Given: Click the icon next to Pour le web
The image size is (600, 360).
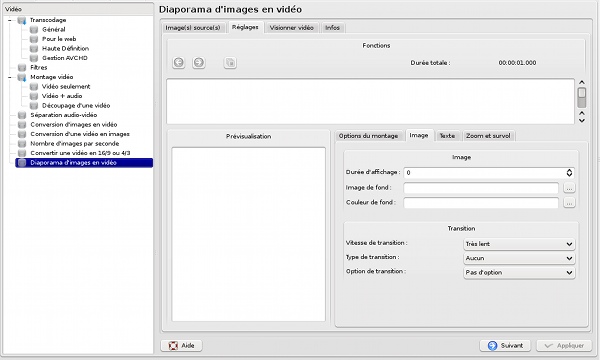Looking at the screenshot, I should point(34,39).
